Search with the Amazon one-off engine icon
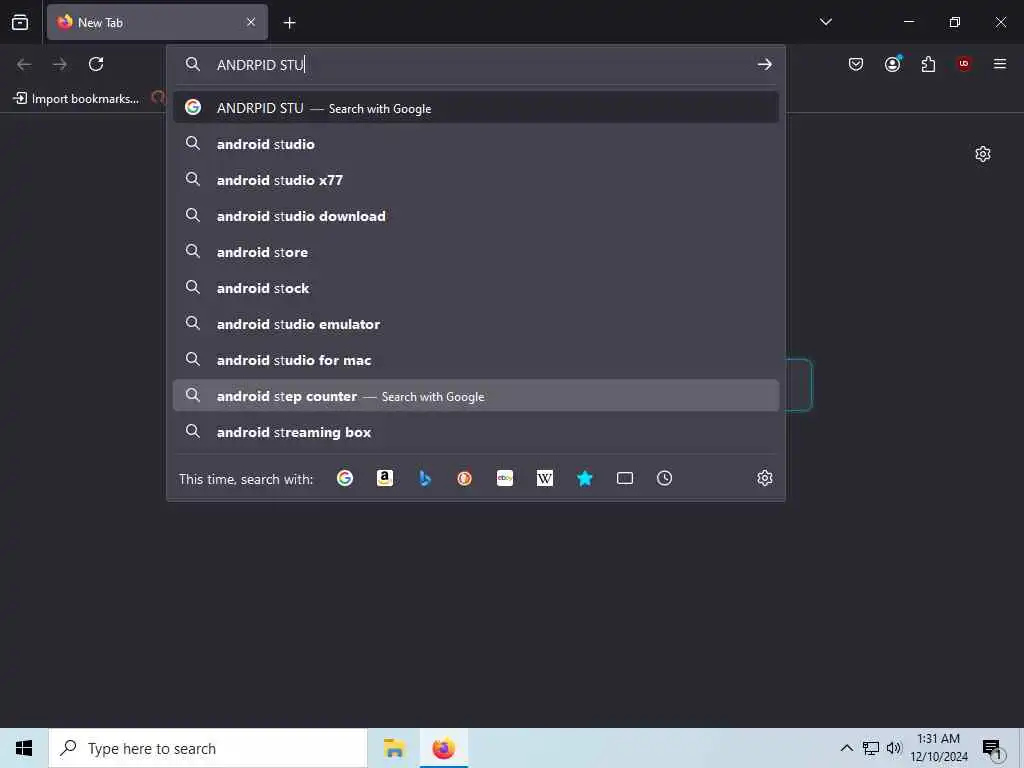The width and height of the screenshot is (1024, 768). [x=385, y=478]
